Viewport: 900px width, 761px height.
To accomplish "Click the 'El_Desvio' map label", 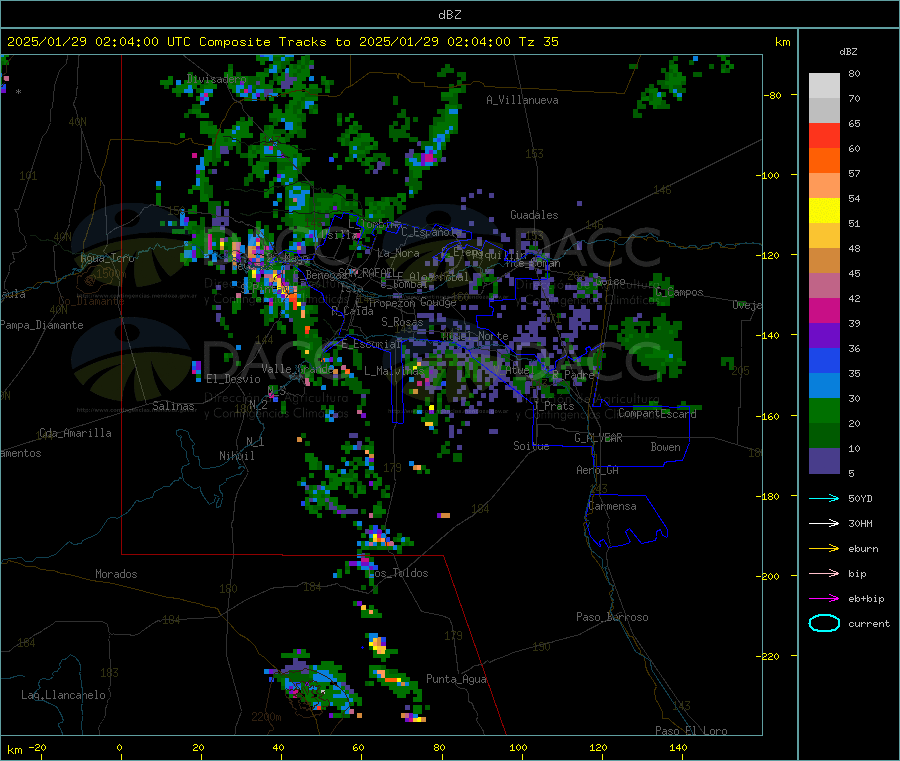I will [233, 379].
